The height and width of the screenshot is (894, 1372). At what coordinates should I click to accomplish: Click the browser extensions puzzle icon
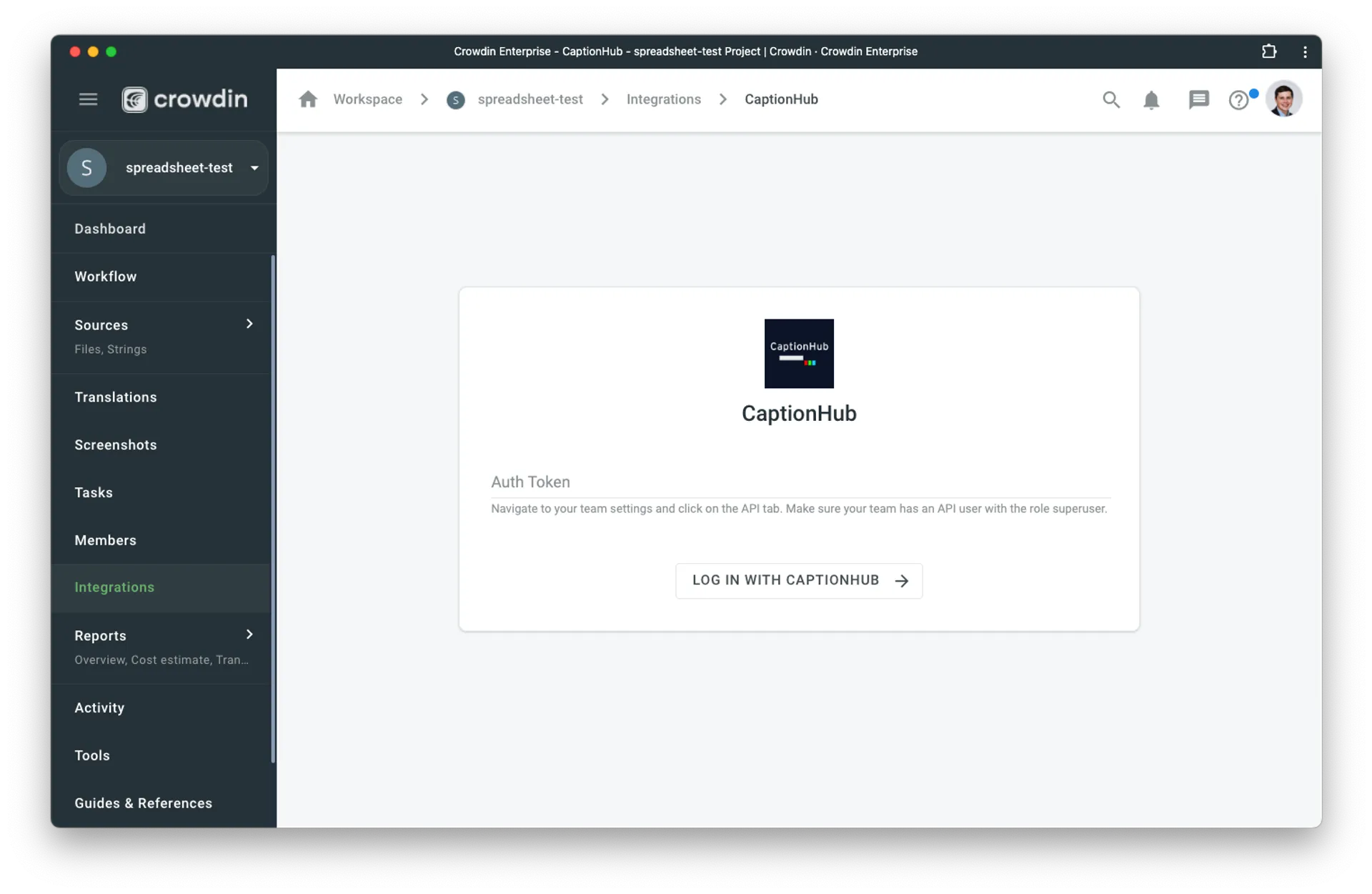(1269, 51)
